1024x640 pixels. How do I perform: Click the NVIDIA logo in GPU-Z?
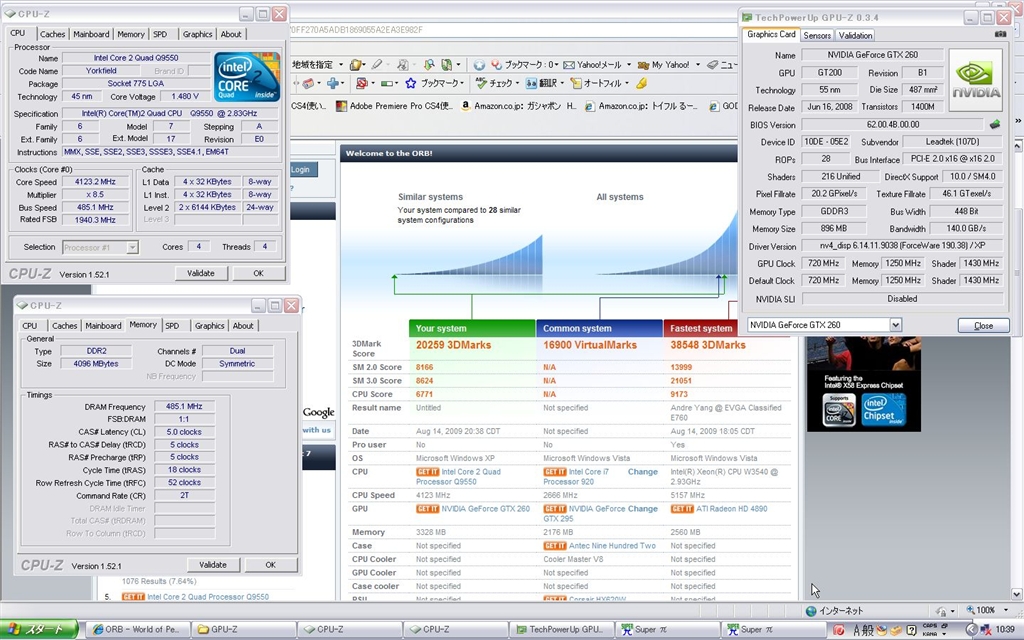pos(976,80)
